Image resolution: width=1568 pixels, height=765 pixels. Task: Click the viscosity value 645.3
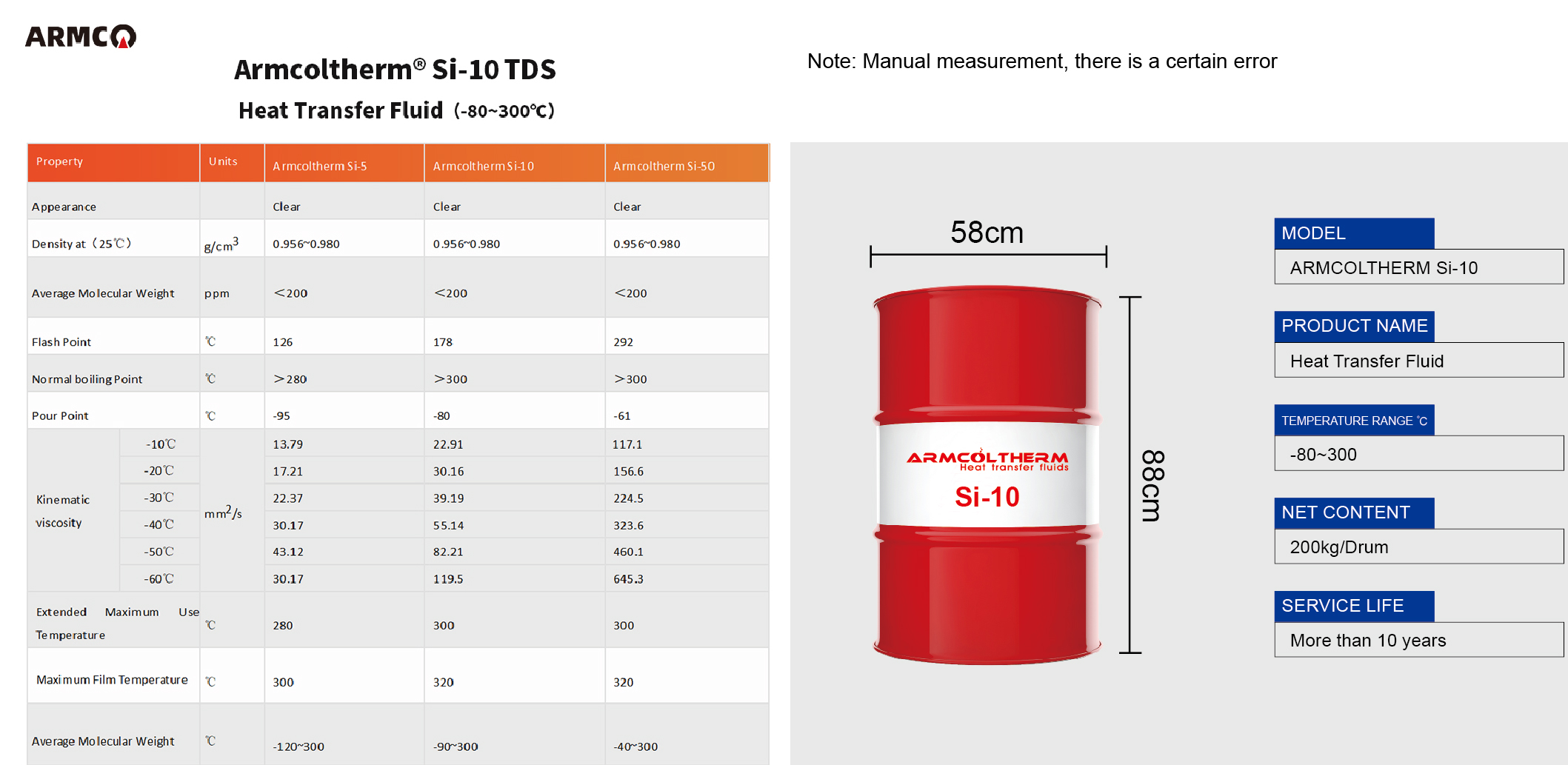(628, 579)
